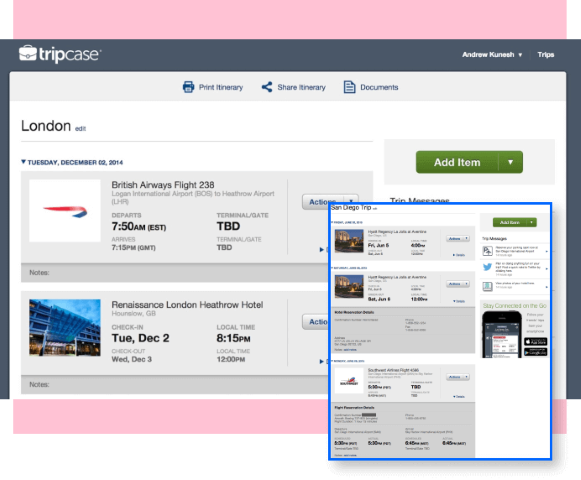Click the hotel photos message icon
The image size is (581, 480).
click(x=487, y=286)
